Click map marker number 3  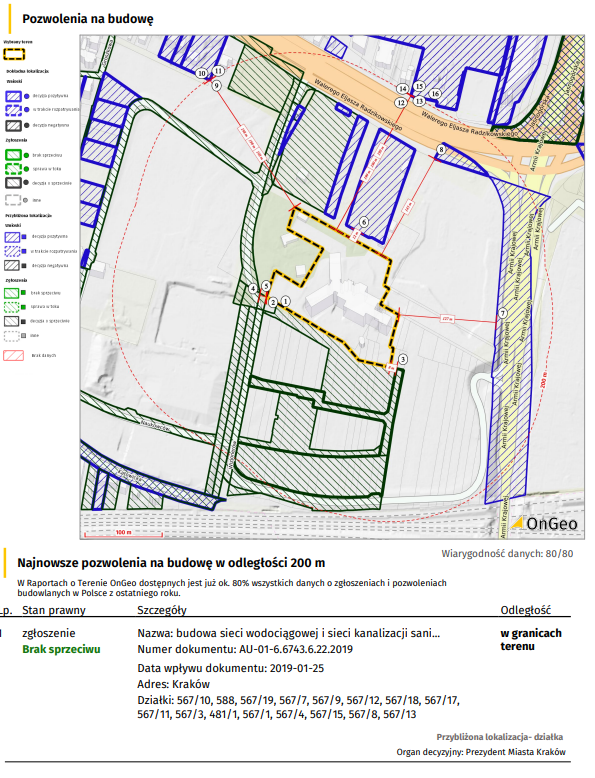click(403, 359)
